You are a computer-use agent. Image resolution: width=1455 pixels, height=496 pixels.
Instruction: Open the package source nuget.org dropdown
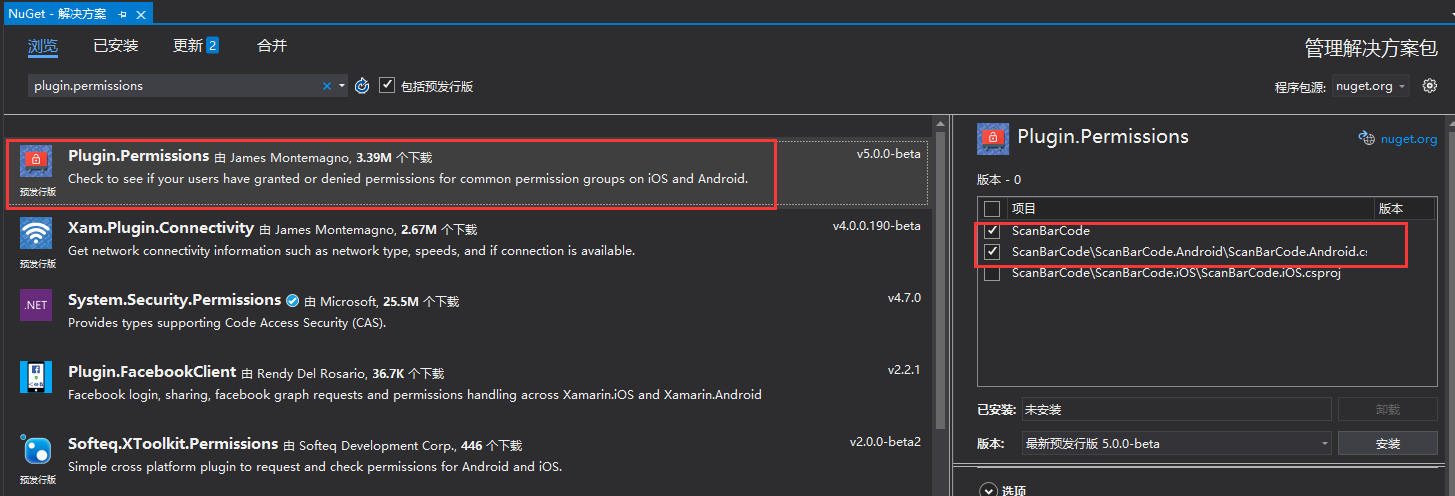[1370, 86]
